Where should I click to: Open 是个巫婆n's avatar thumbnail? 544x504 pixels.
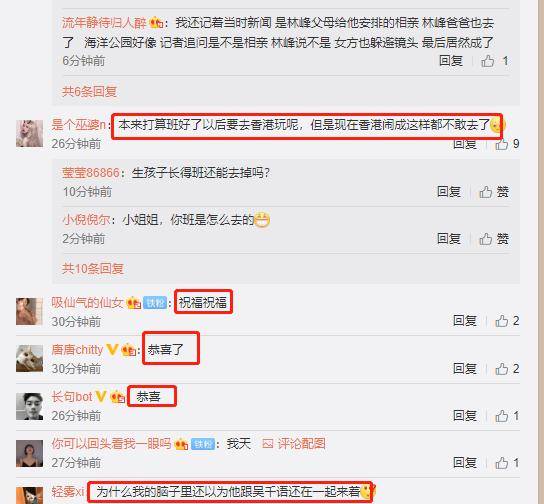click(29, 134)
